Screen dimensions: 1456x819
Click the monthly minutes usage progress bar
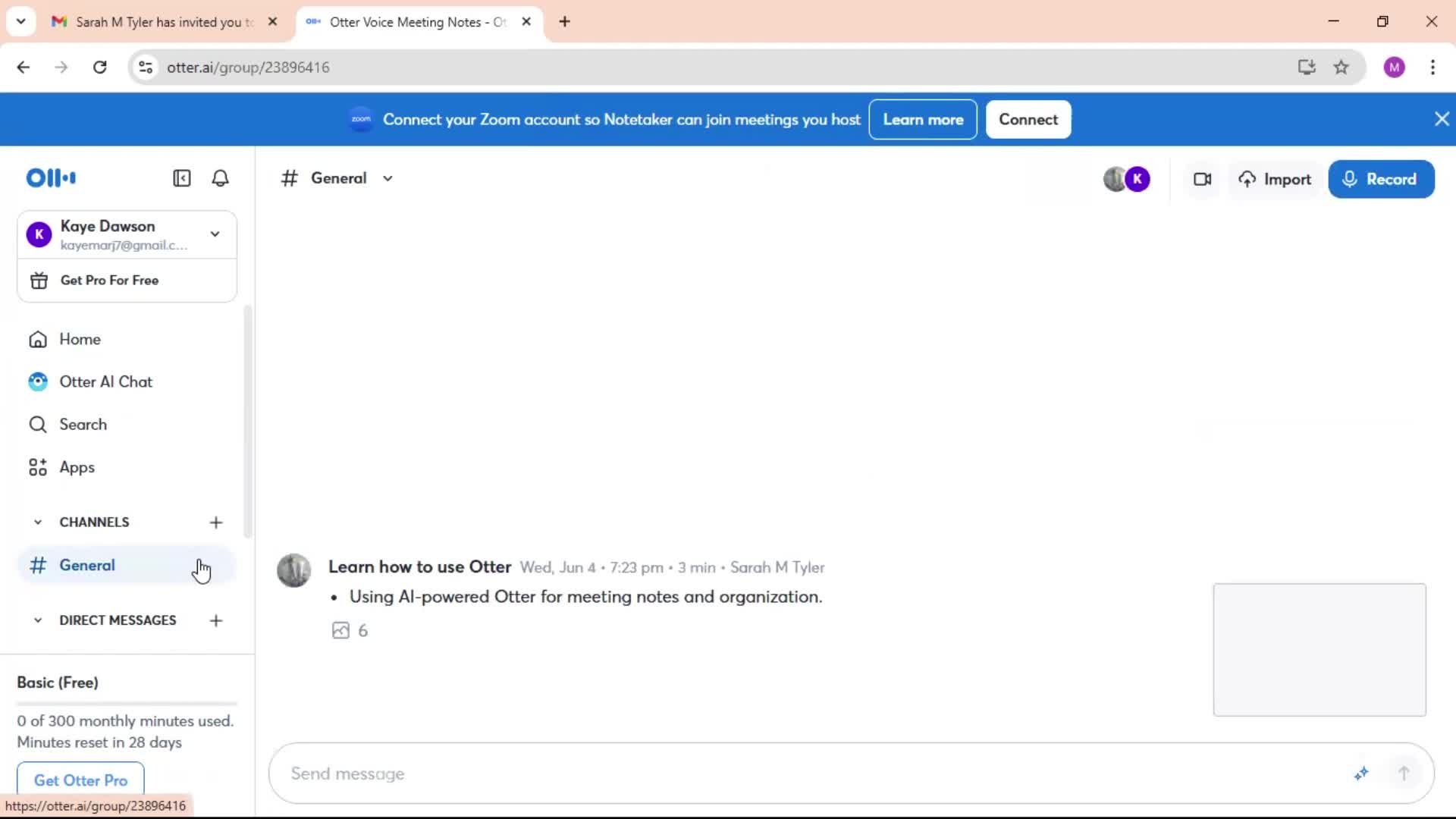[x=127, y=704]
